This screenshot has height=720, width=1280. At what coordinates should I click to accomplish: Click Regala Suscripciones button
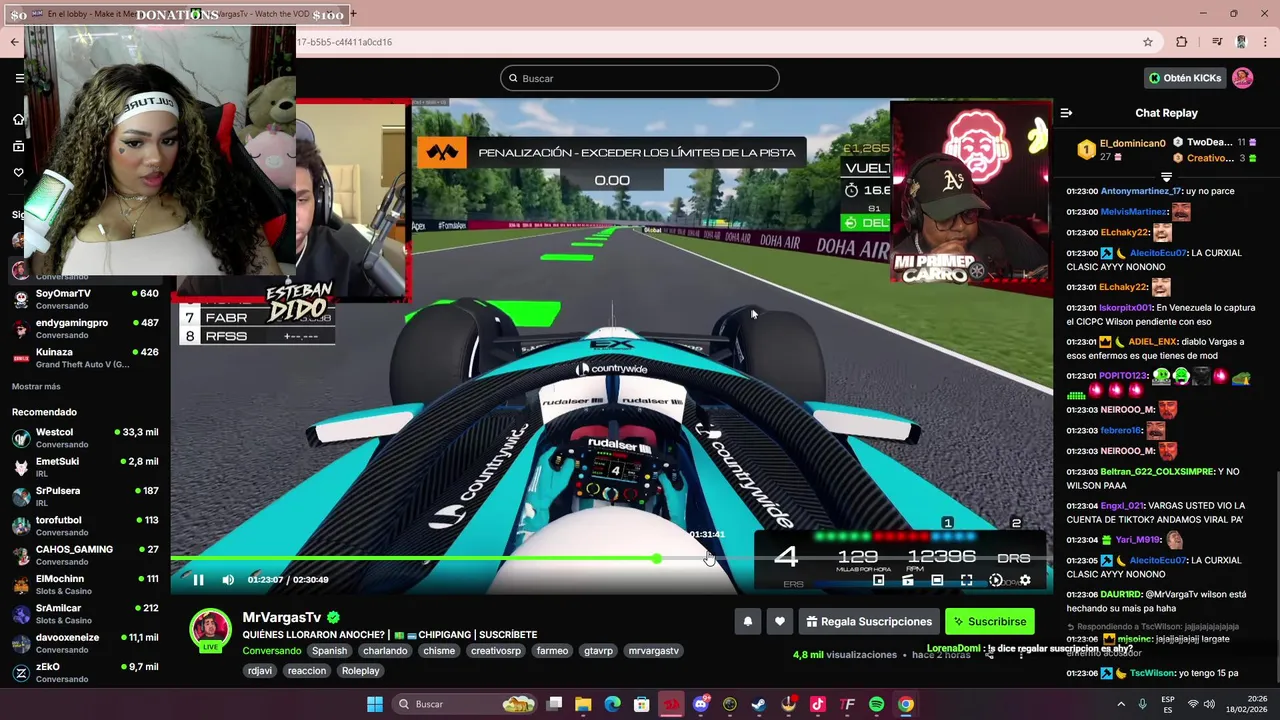pyautogui.click(x=869, y=621)
